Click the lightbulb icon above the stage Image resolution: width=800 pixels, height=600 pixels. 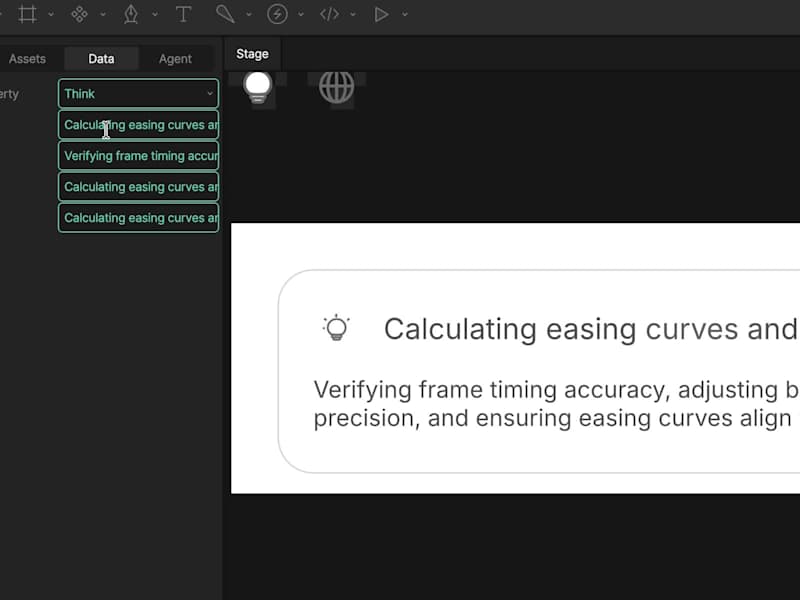tap(257, 88)
